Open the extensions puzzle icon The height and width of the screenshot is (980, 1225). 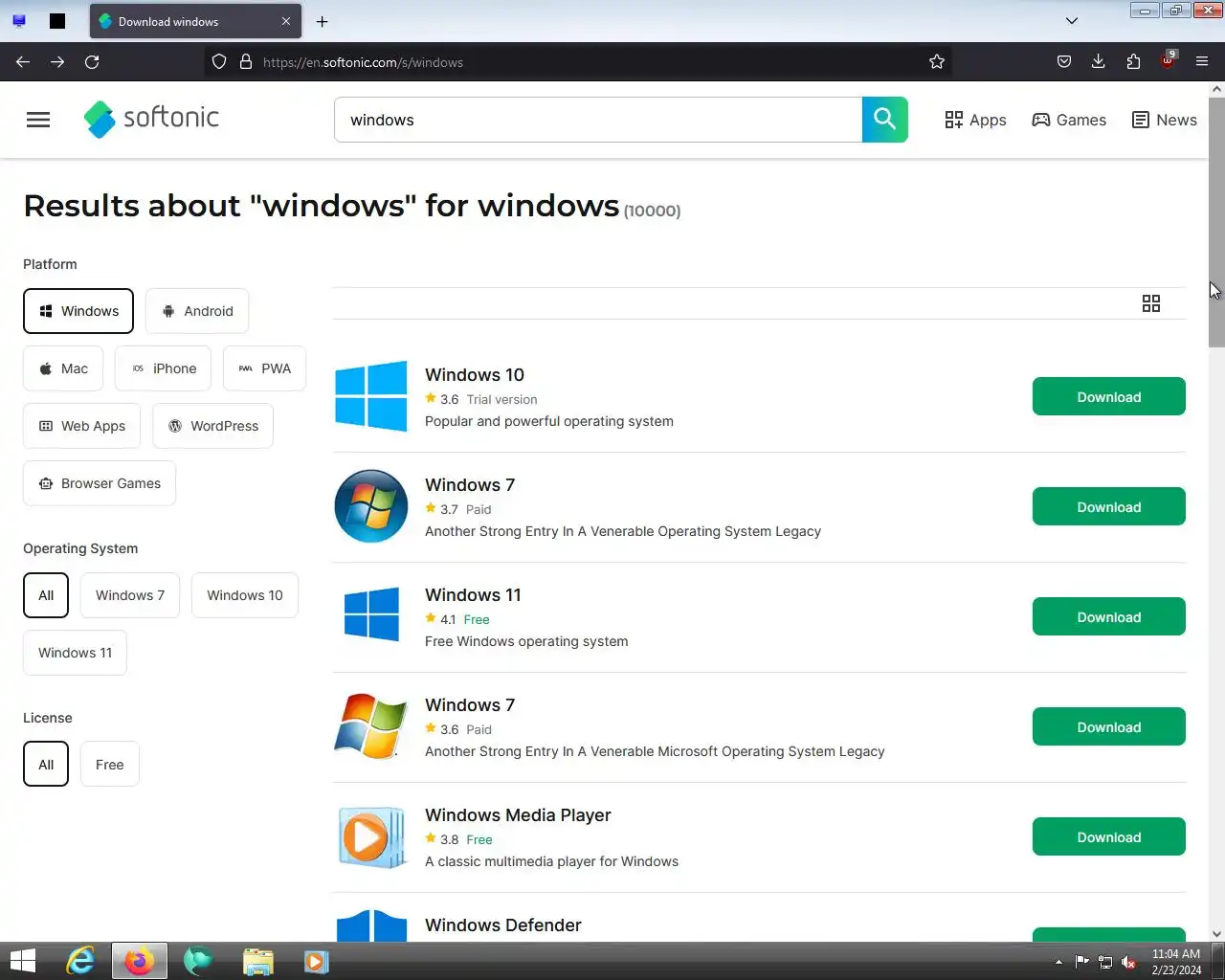point(1133,62)
